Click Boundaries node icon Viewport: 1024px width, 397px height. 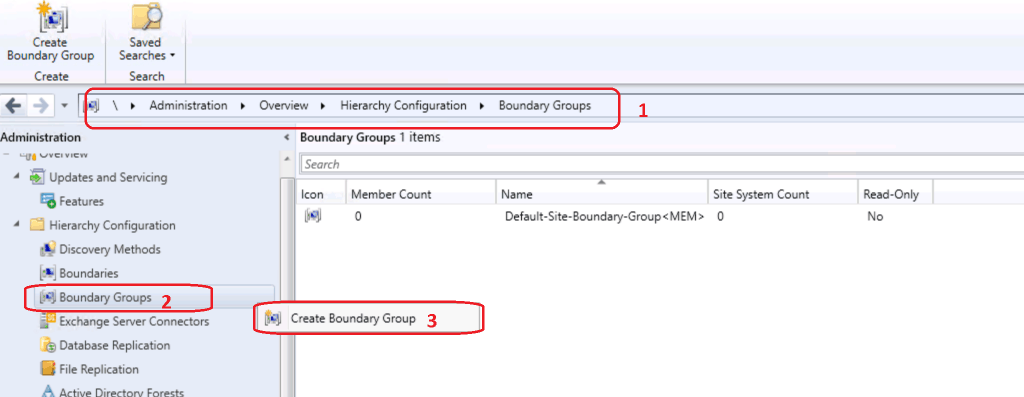48,273
